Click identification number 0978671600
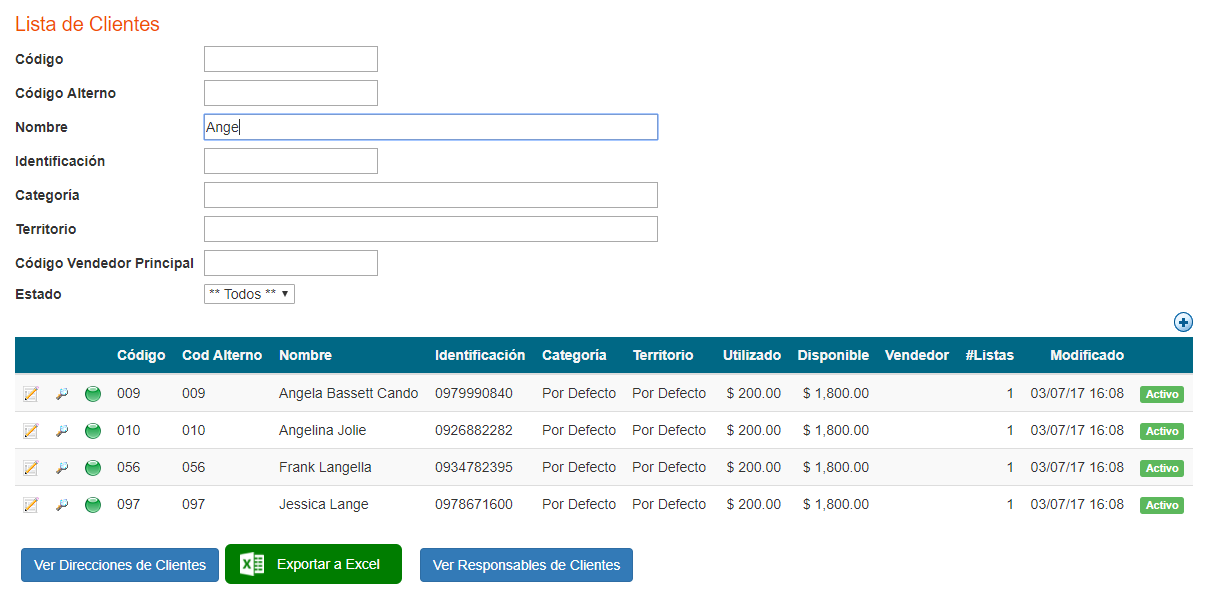This screenshot has width=1205, height=591. coord(474,504)
